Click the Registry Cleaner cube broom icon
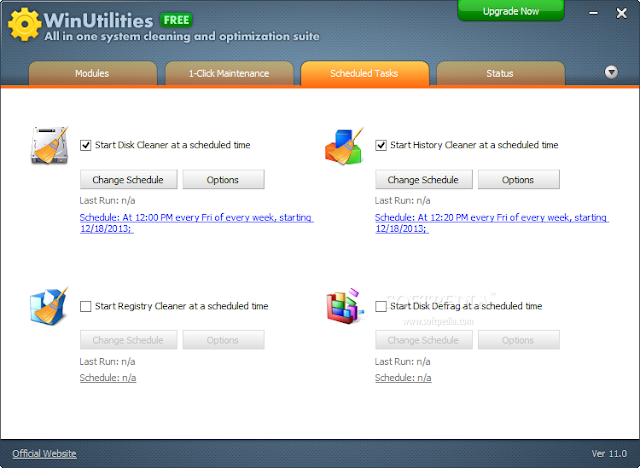 coord(49,306)
